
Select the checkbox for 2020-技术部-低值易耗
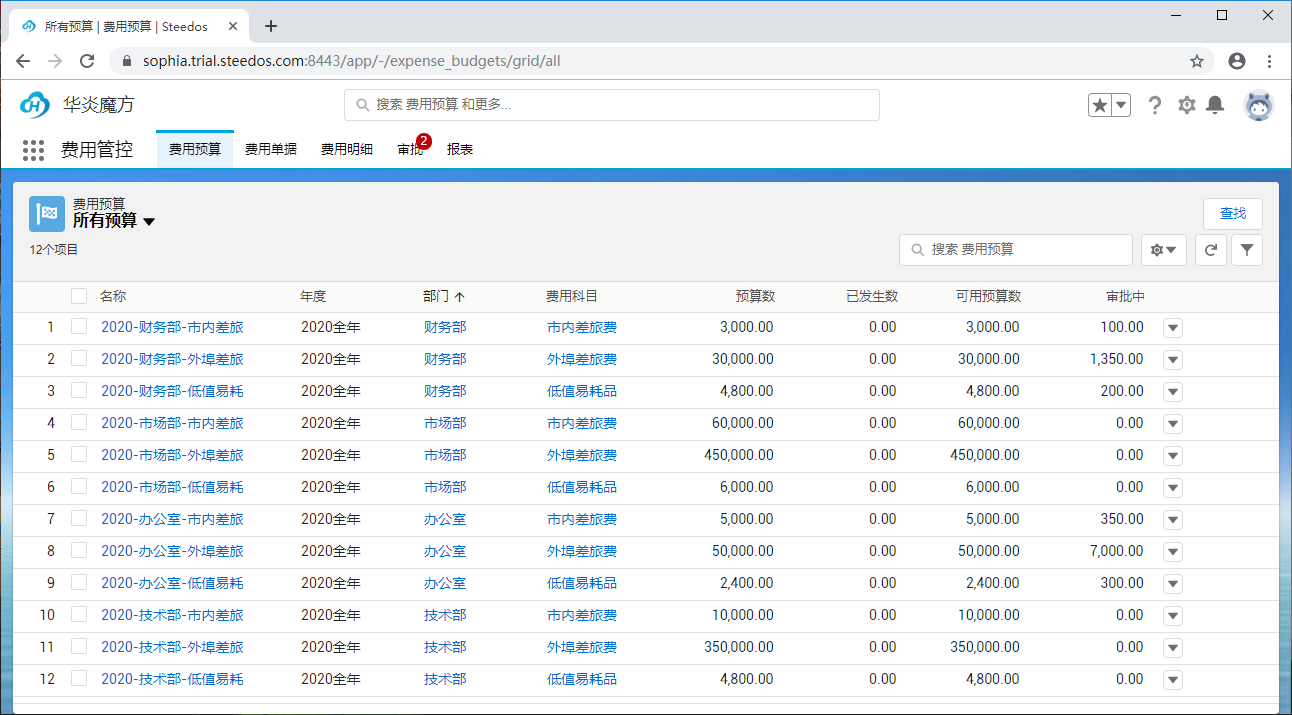pos(78,679)
